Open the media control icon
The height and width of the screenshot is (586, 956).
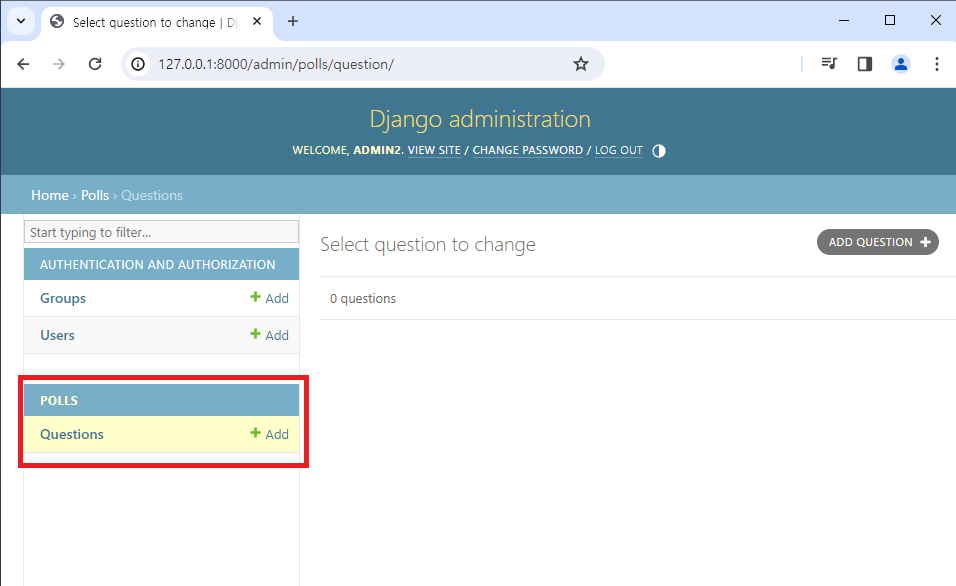click(x=829, y=63)
